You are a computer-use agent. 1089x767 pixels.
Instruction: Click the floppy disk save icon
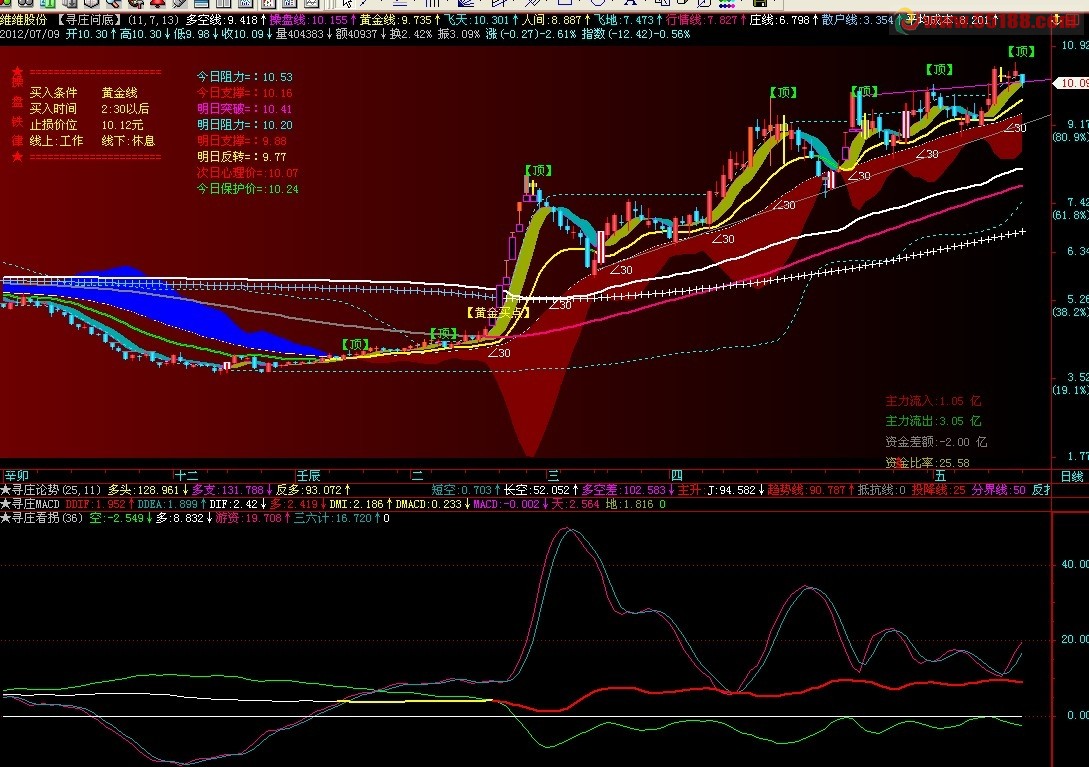pyautogui.click(x=759, y=3)
